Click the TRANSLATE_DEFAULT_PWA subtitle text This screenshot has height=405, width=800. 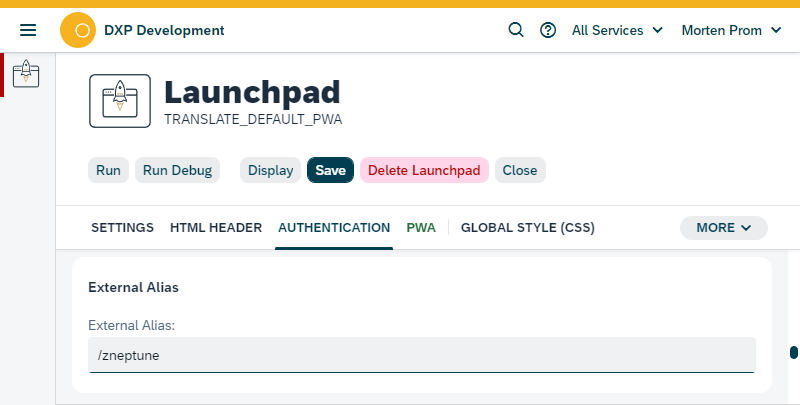[x=253, y=120]
